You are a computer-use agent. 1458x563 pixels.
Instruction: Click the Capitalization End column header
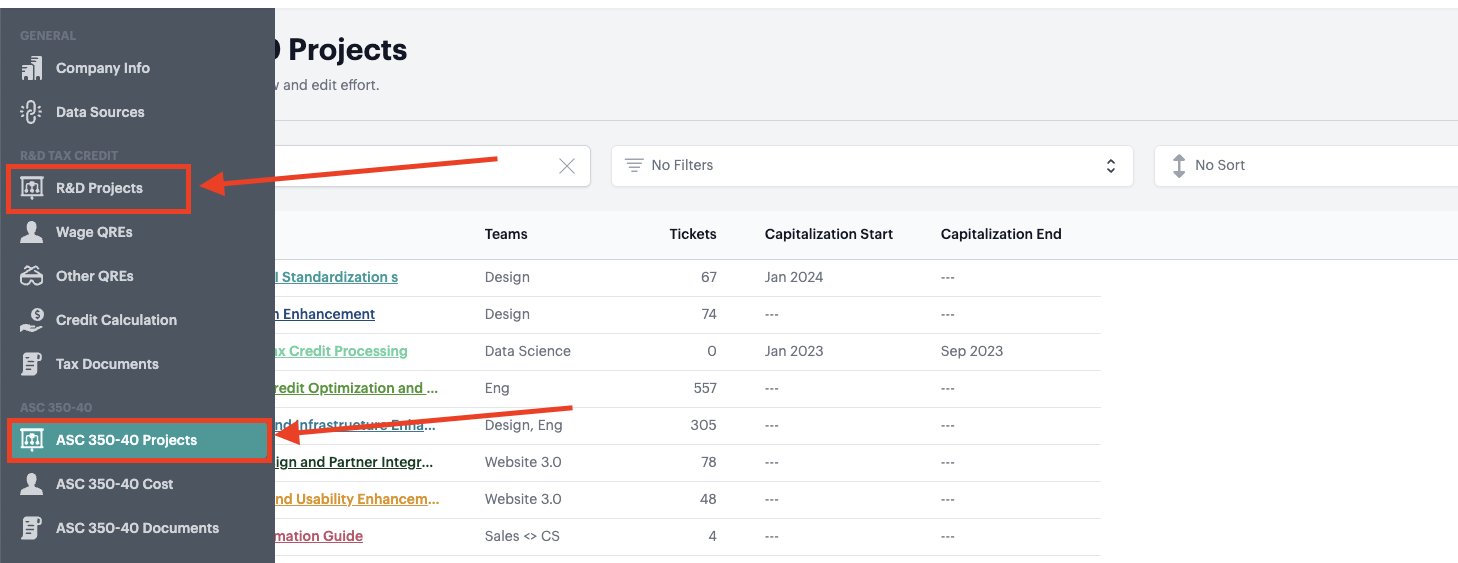click(1001, 234)
